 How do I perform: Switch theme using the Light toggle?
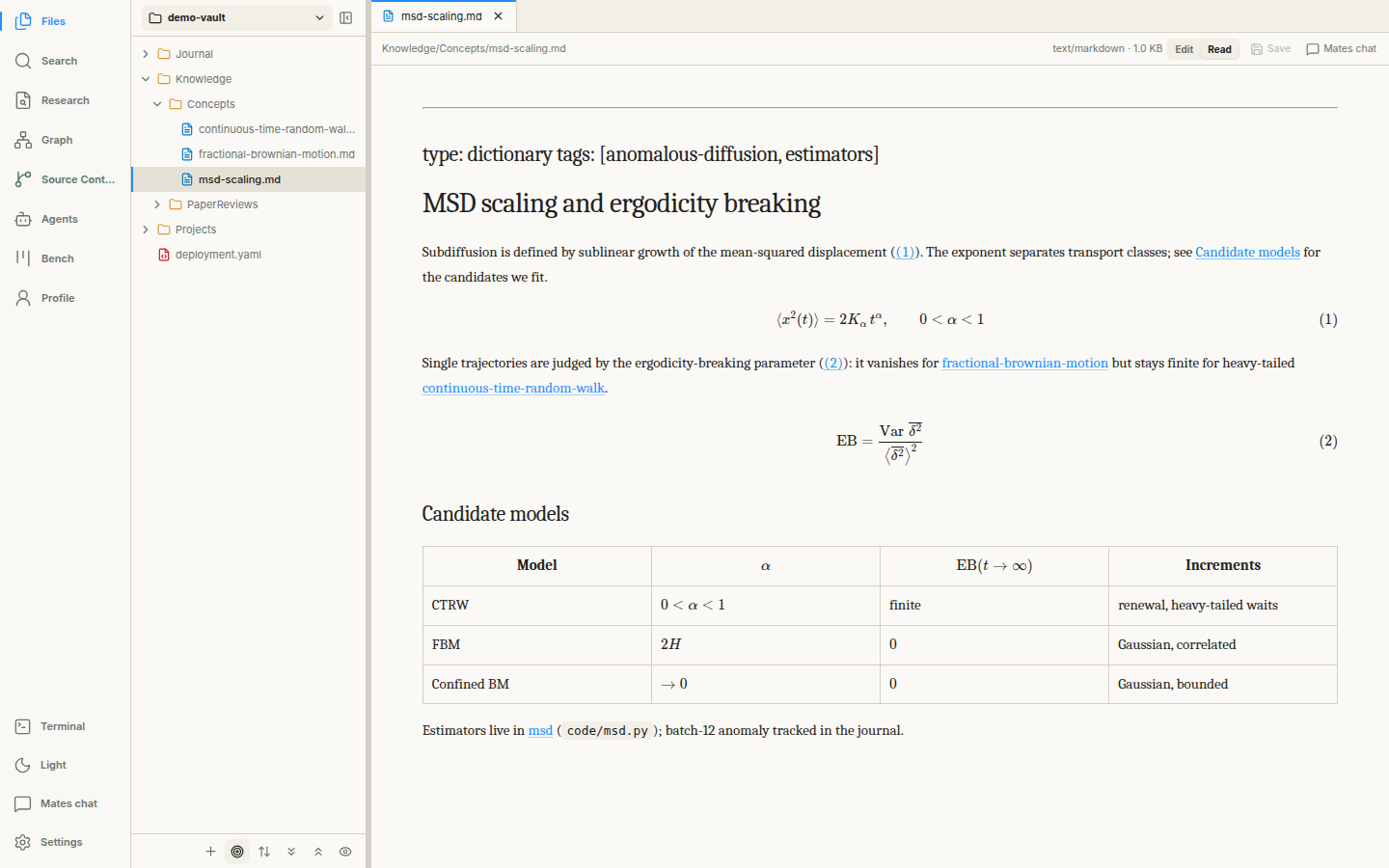65,765
